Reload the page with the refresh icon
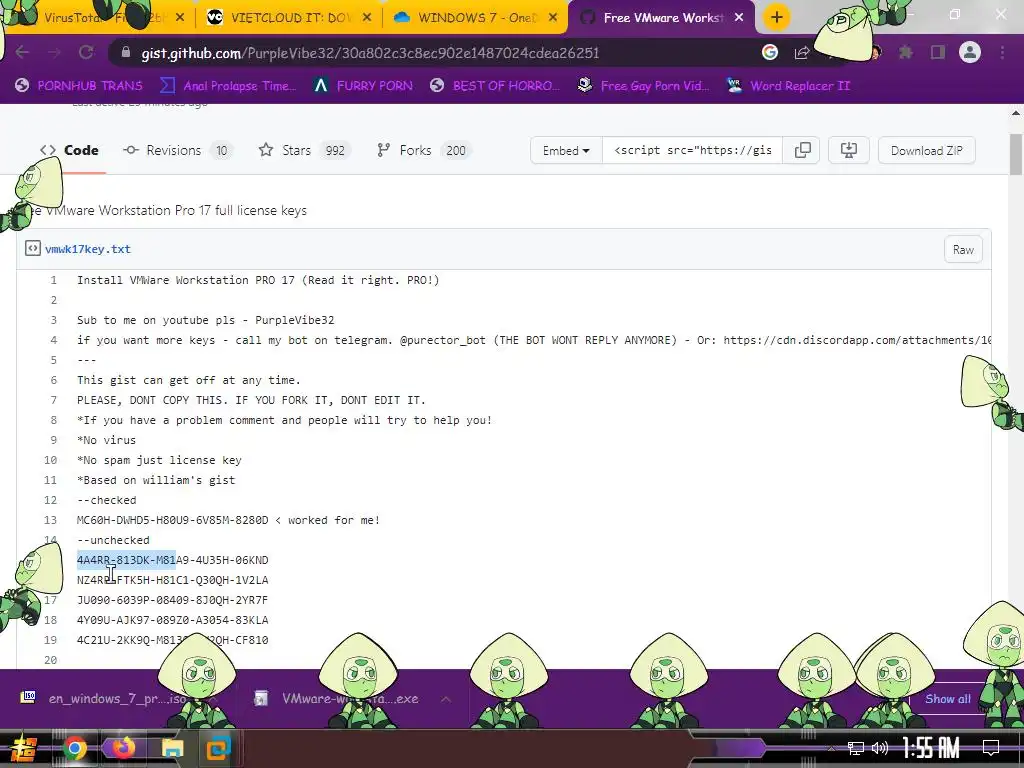1024x768 pixels. (x=86, y=52)
